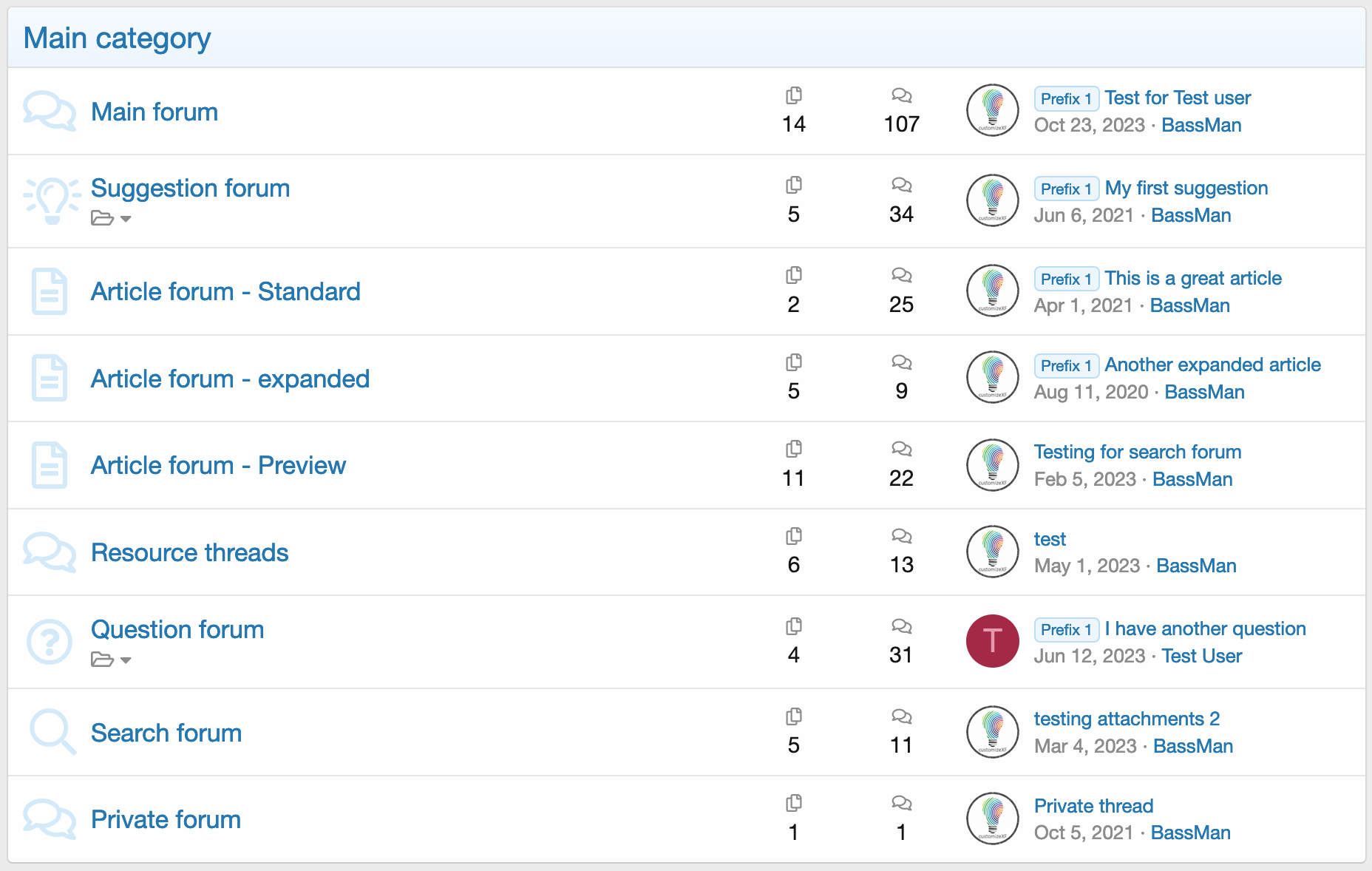Click the Search forum magnifying glass icon
The width and height of the screenshot is (1372, 871).
(52, 731)
